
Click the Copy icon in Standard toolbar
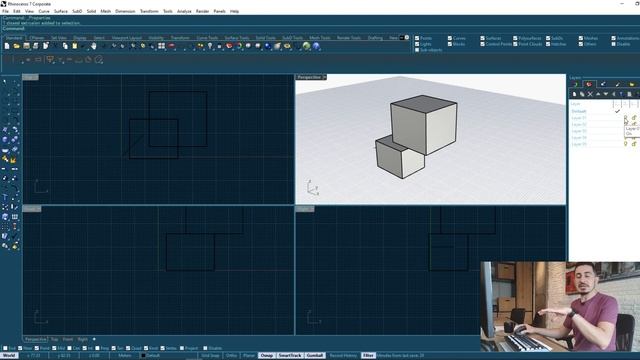[65, 47]
